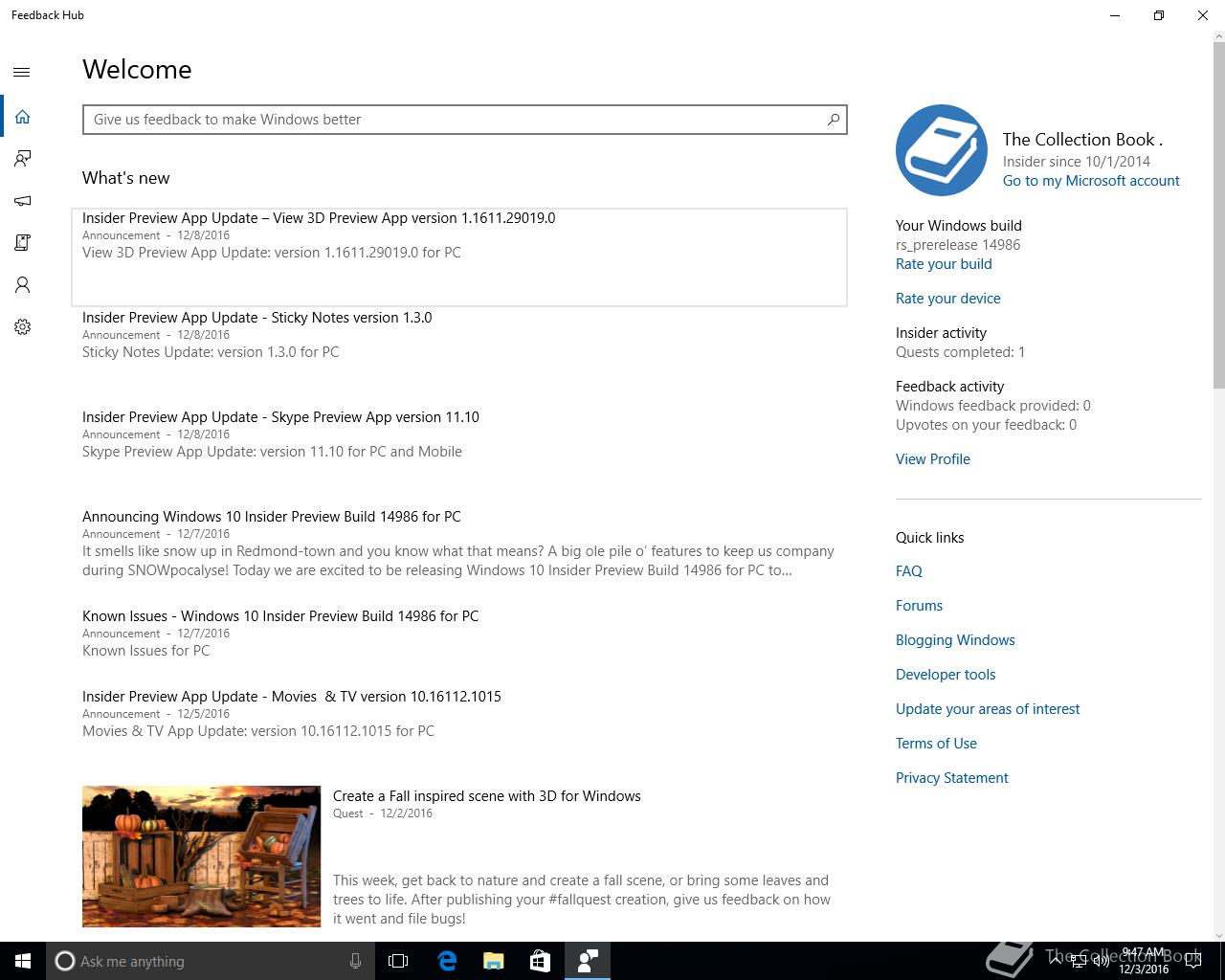Open File Explorer from taskbar

click(494, 961)
